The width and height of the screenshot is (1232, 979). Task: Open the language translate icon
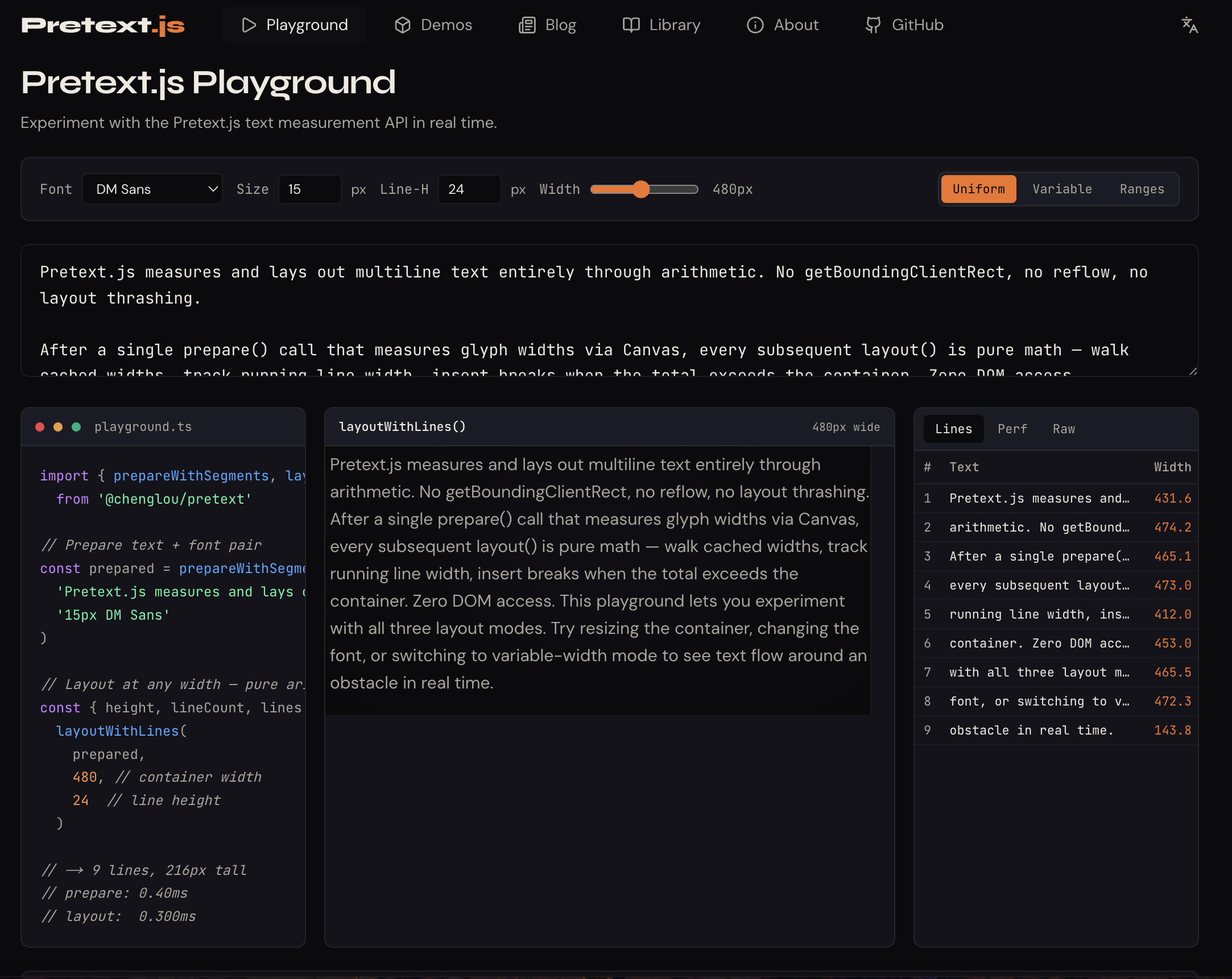(x=1189, y=25)
